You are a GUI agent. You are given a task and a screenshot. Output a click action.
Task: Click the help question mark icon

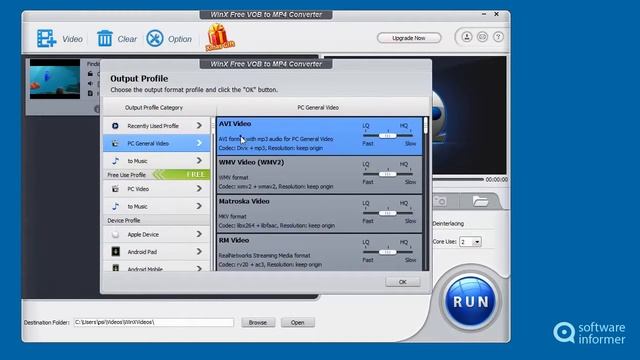pos(498,37)
